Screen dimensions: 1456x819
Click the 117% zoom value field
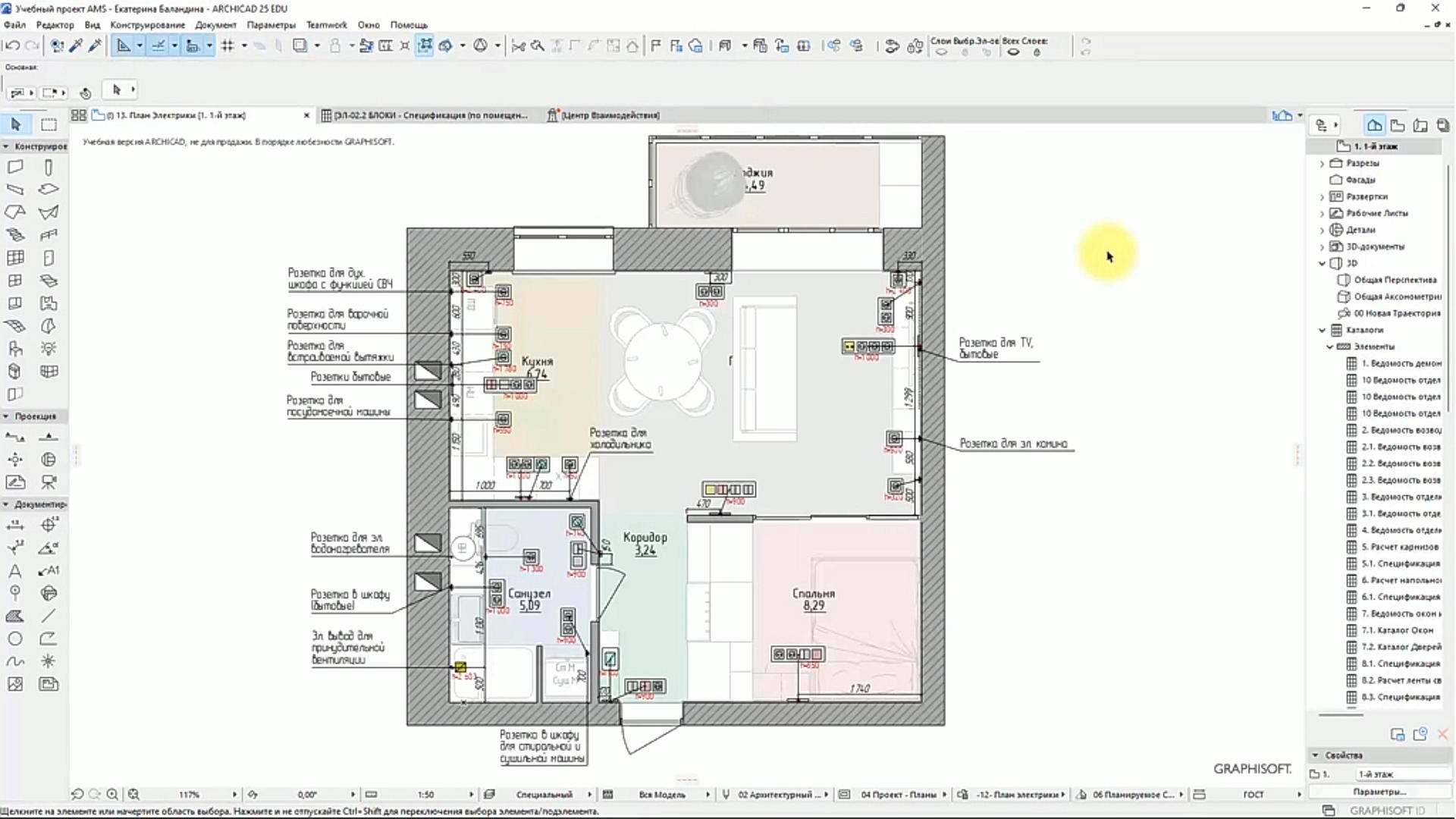tap(190, 794)
